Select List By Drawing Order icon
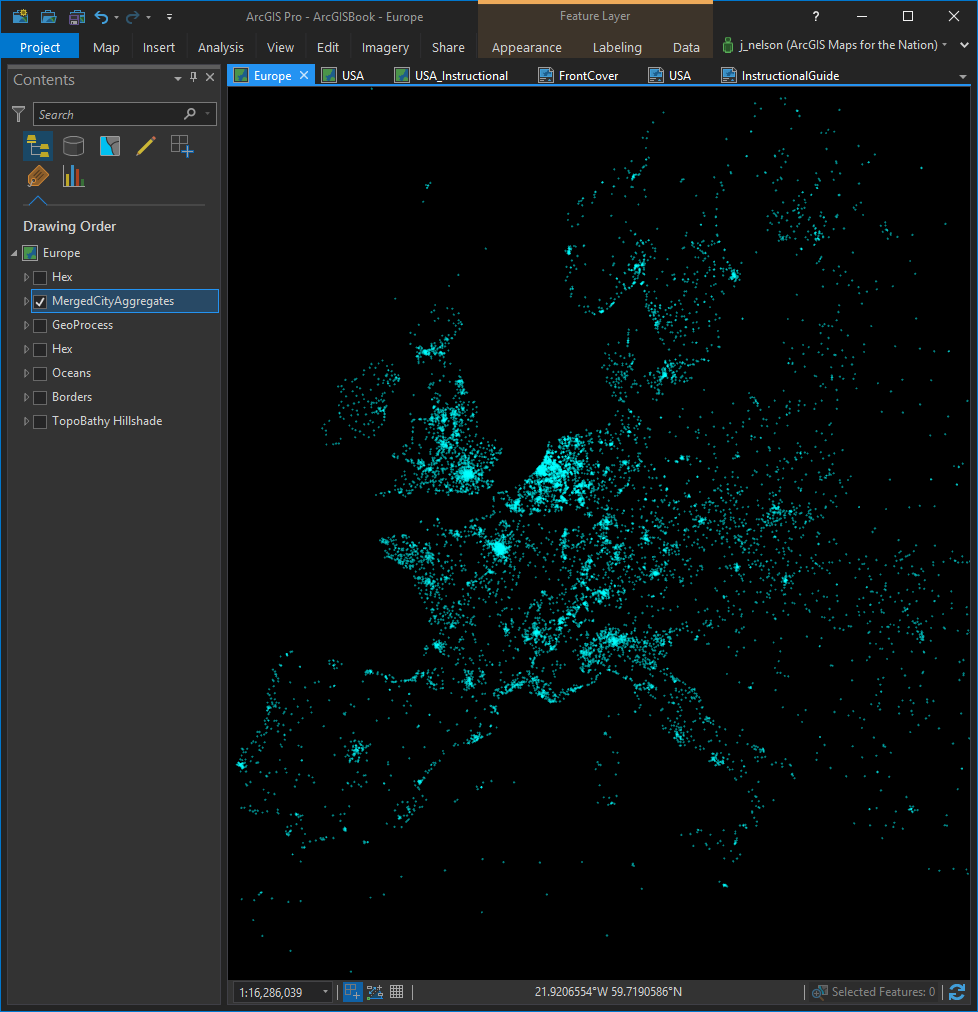Image resolution: width=978 pixels, height=1012 pixels. pos(38,147)
